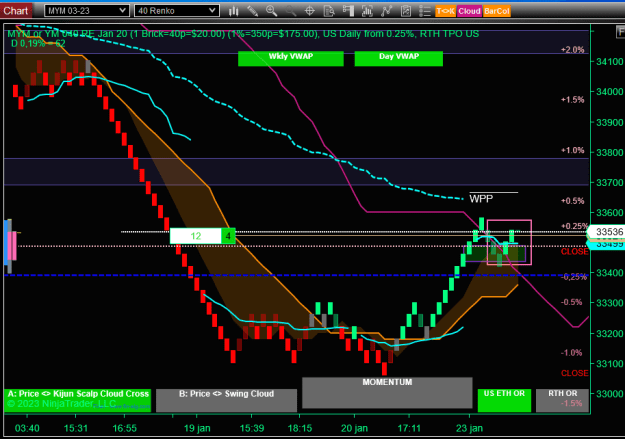625x439 pixels.
Task: Activate the crosshair cursor icon
Action: [x=310, y=11]
